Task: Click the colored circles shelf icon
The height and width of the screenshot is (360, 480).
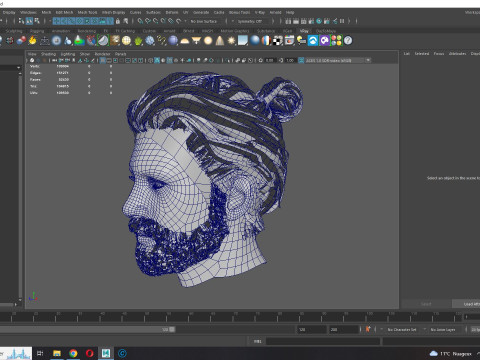Action: (336, 41)
